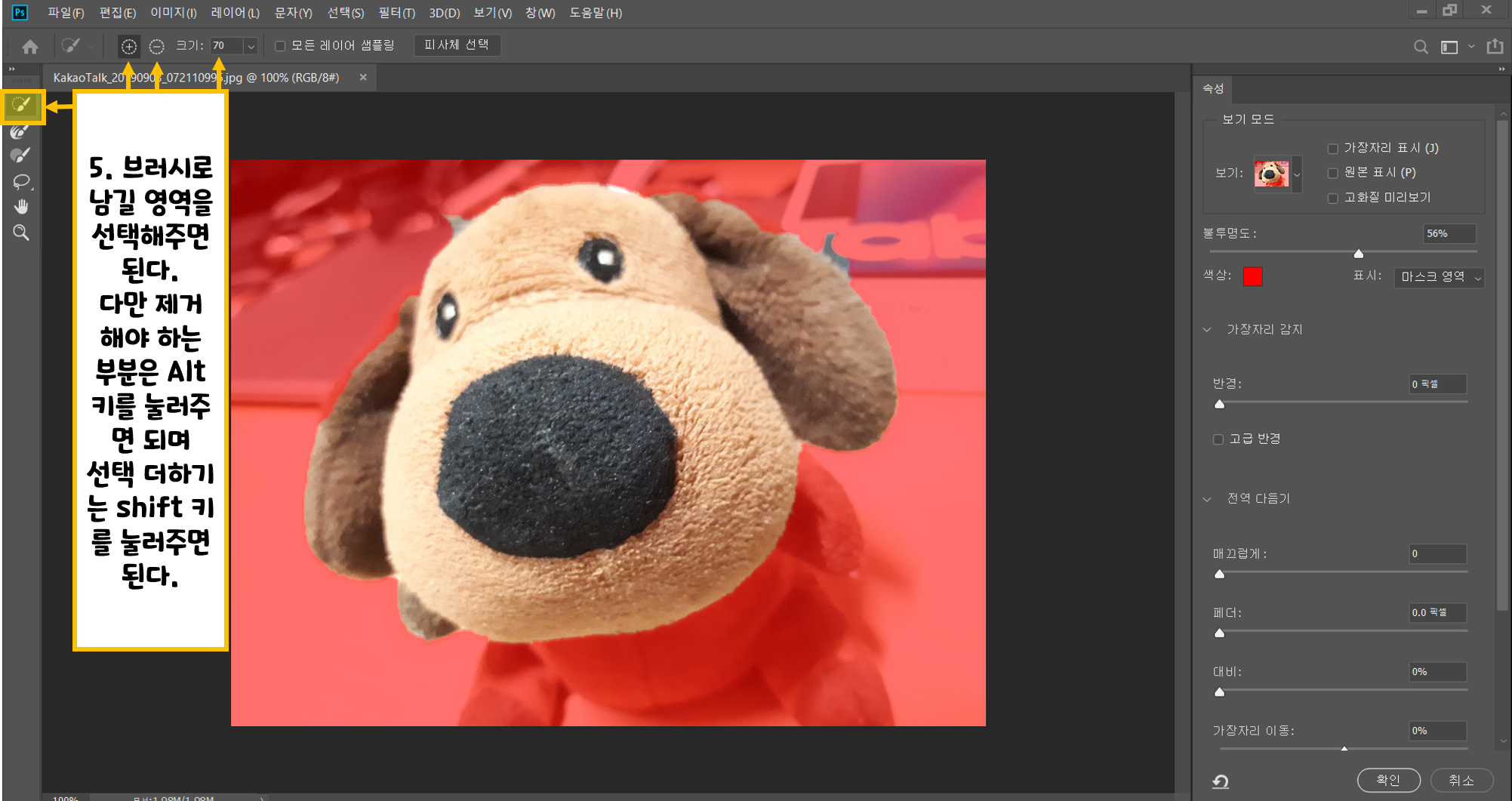Adjust the 페더 slider handle
This screenshot has width=1512, height=801.
pyautogui.click(x=1220, y=633)
